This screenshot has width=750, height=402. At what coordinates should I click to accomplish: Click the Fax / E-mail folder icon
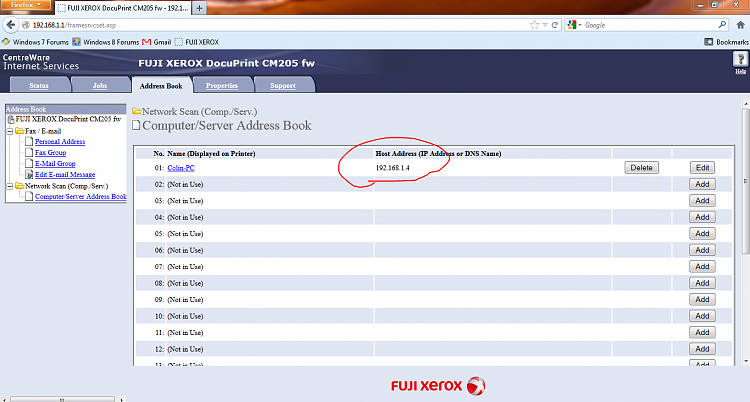tap(20, 131)
